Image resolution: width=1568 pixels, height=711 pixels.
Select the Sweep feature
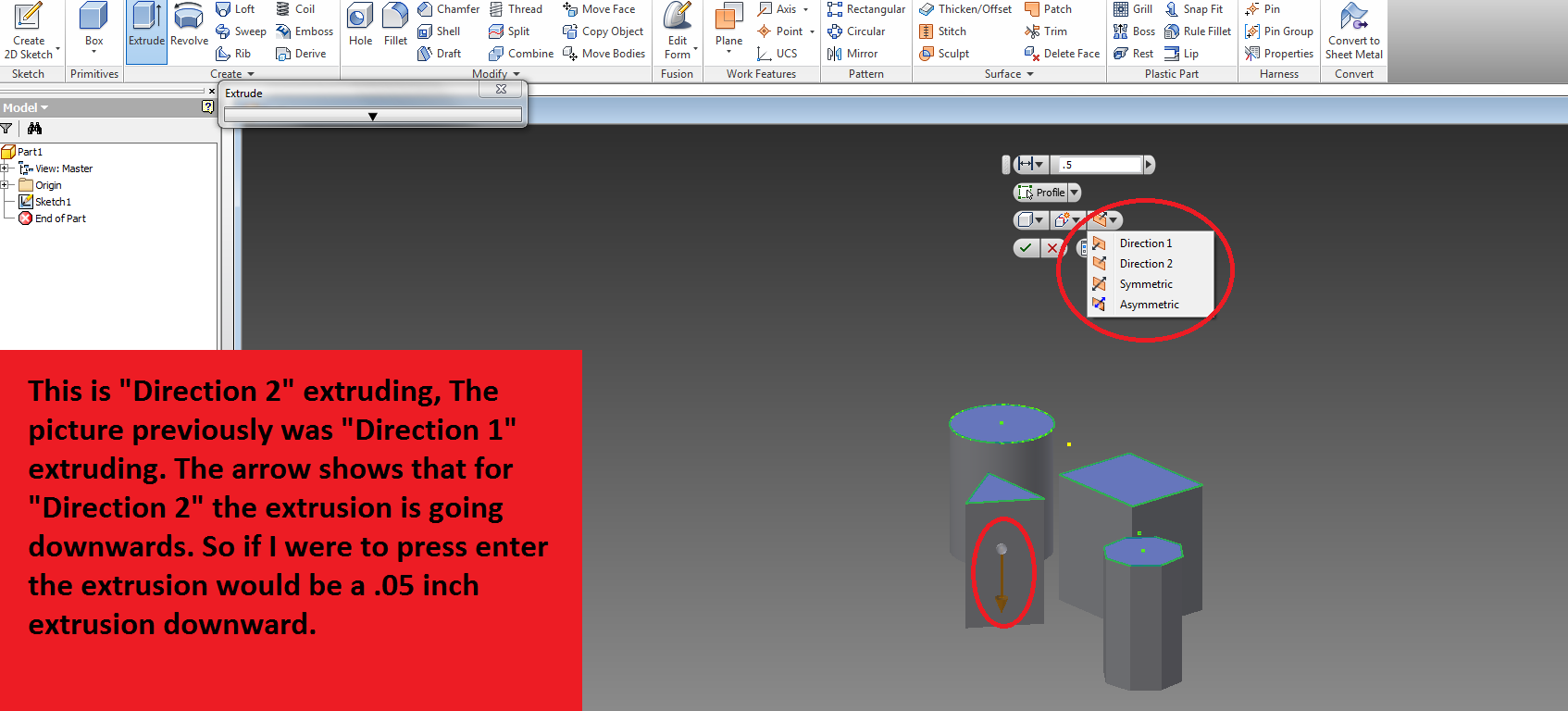tap(241, 31)
